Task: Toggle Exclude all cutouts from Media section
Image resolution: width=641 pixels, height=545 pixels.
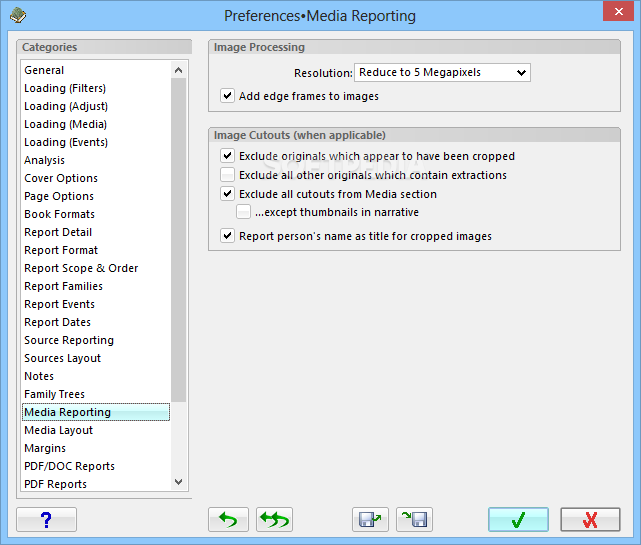Action: (227, 193)
